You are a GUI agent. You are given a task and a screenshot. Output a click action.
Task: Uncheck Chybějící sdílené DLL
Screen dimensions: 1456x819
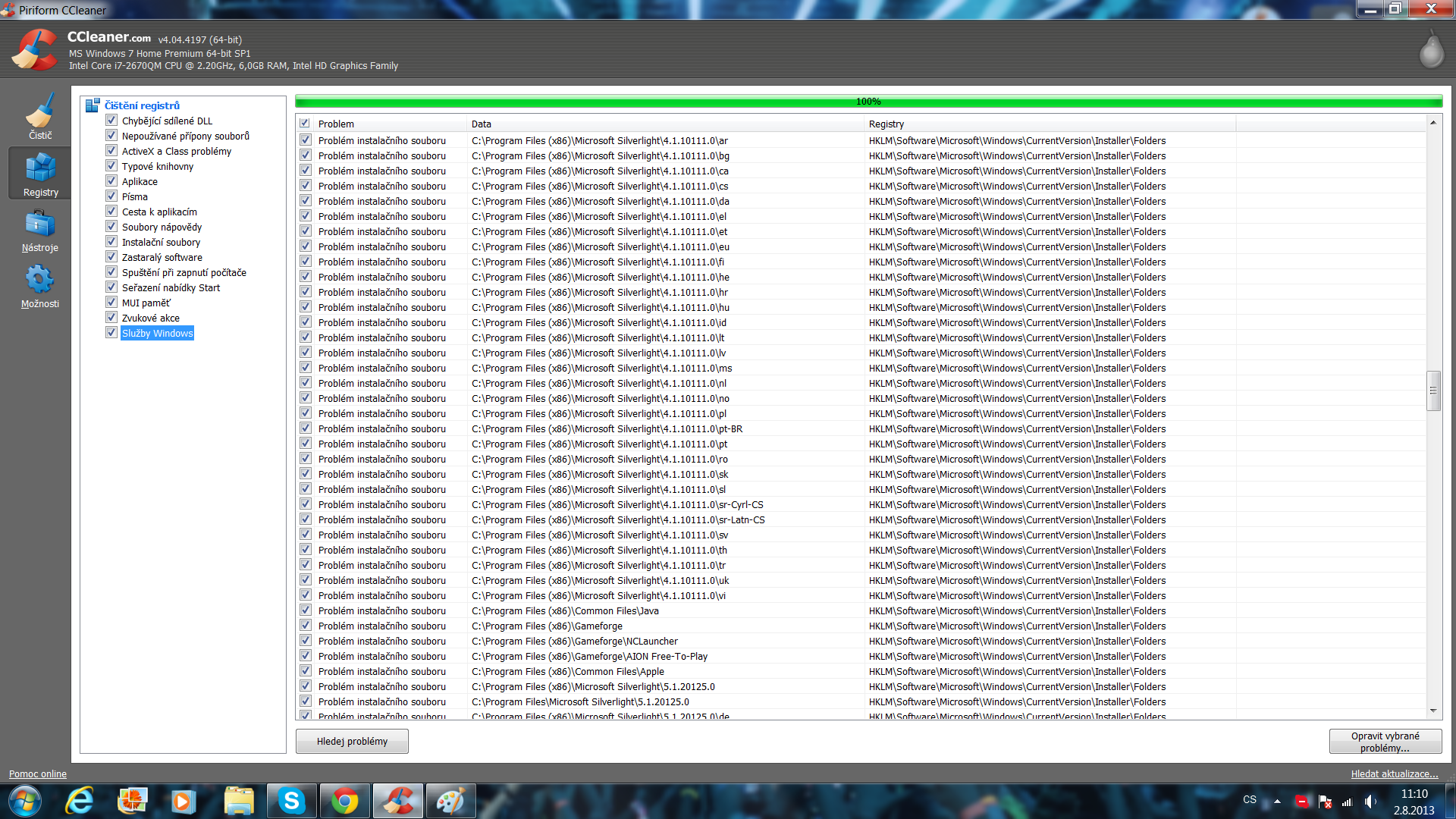point(111,121)
